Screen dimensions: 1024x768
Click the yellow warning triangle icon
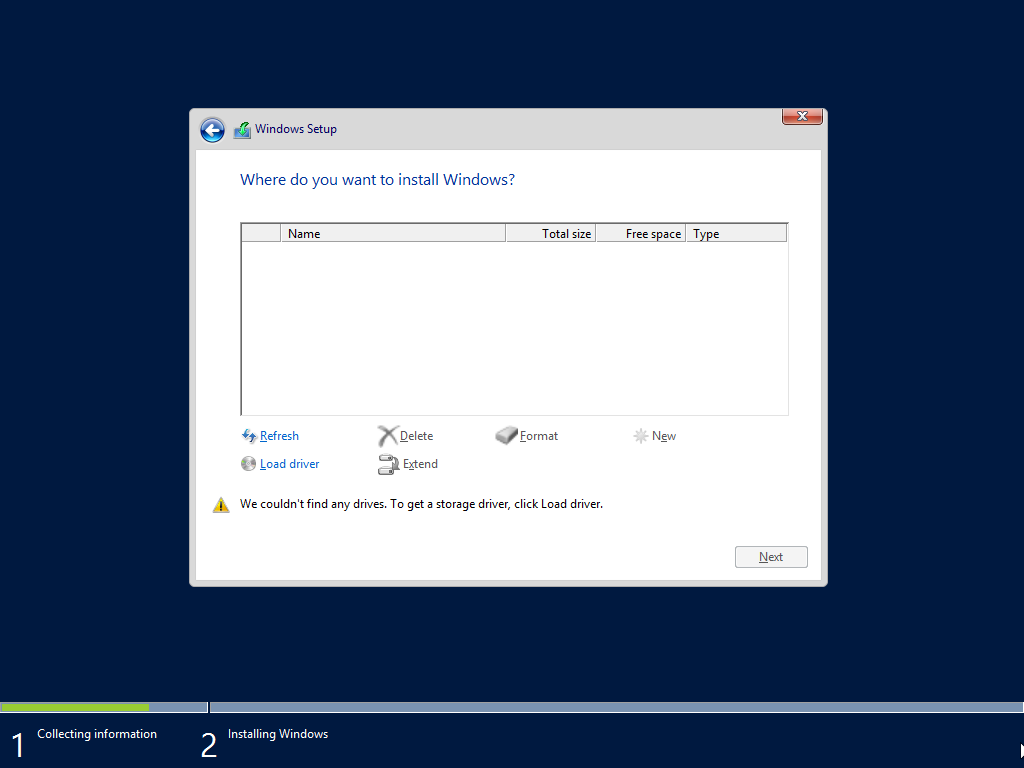[221, 505]
